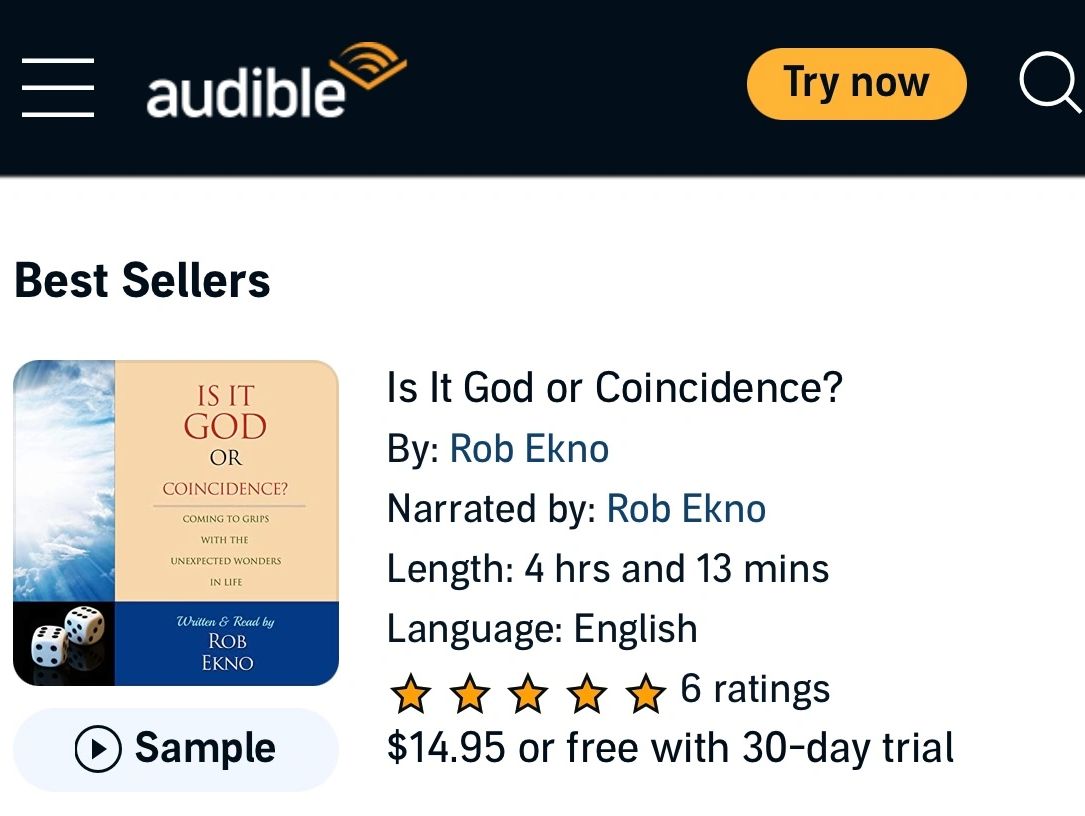
Task: Click the first rating star
Action: click(410, 692)
